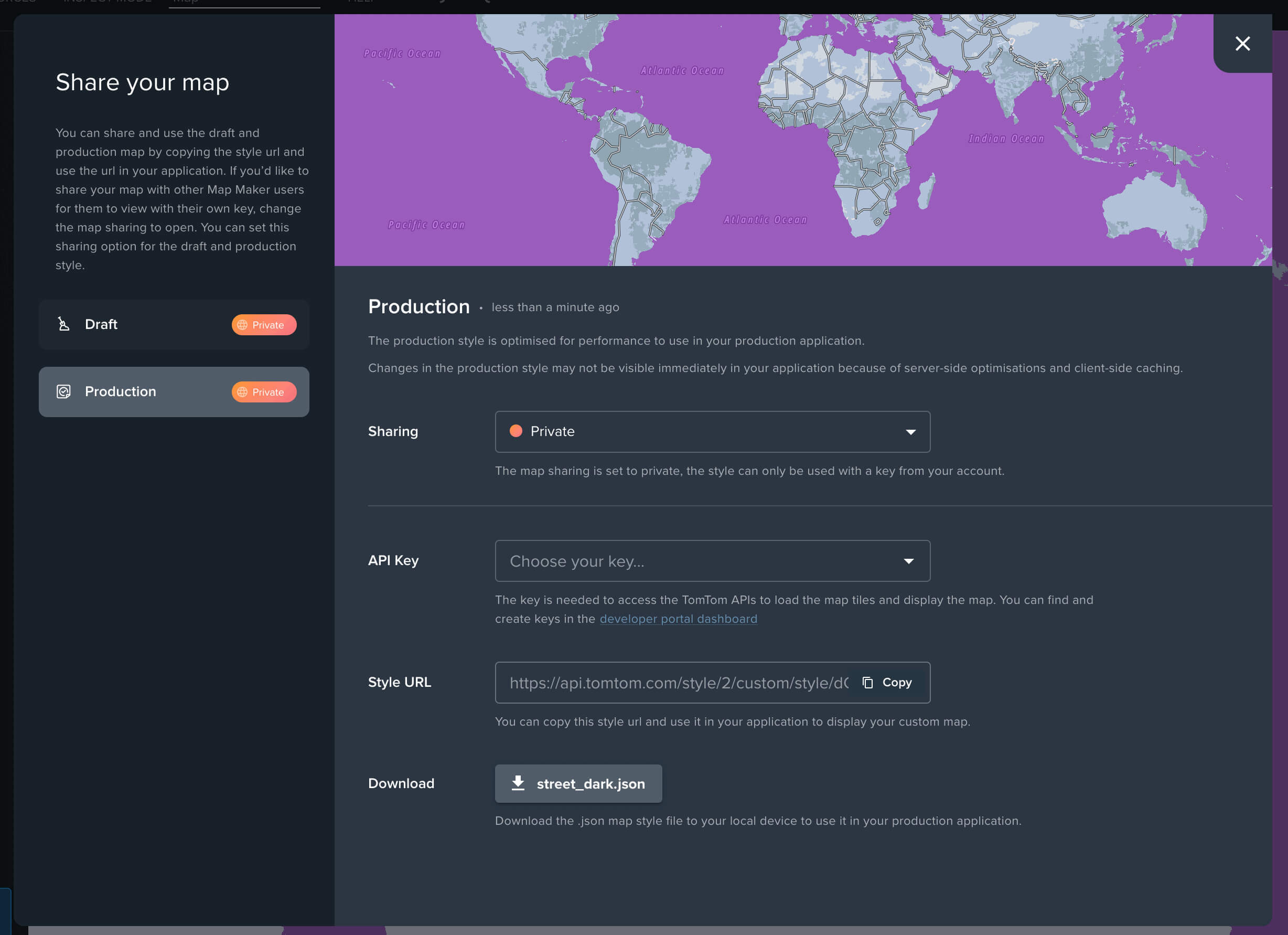Click the orange Private status dot
Viewport: 1288px width, 935px height.
516,431
